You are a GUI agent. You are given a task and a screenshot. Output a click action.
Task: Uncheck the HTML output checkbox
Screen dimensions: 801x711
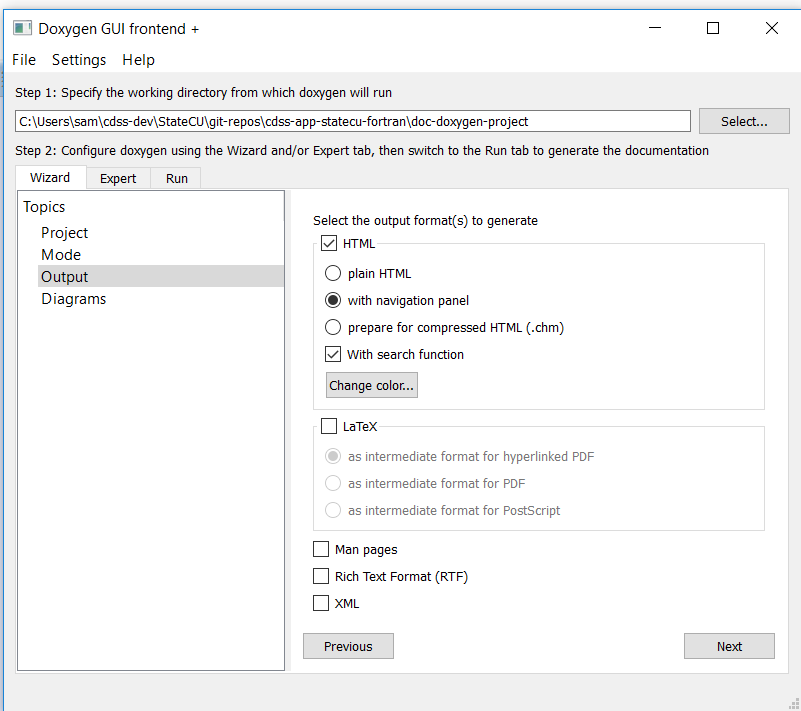329,243
